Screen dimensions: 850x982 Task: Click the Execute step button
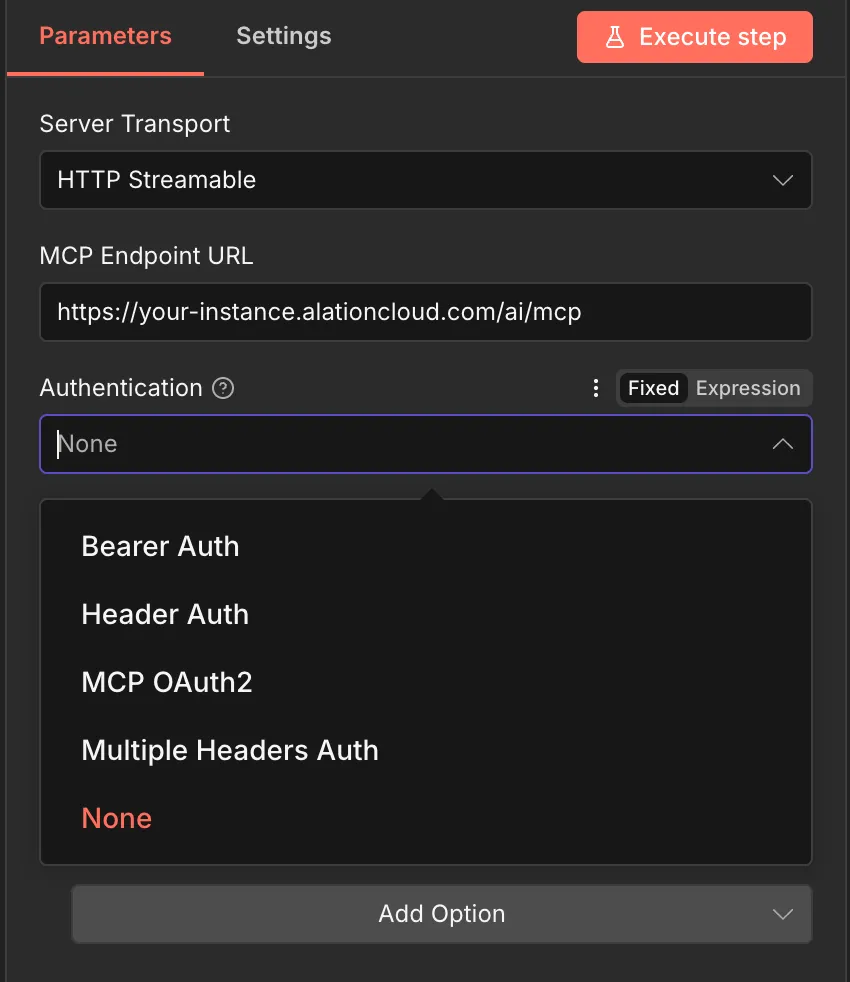tap(694, 36)
